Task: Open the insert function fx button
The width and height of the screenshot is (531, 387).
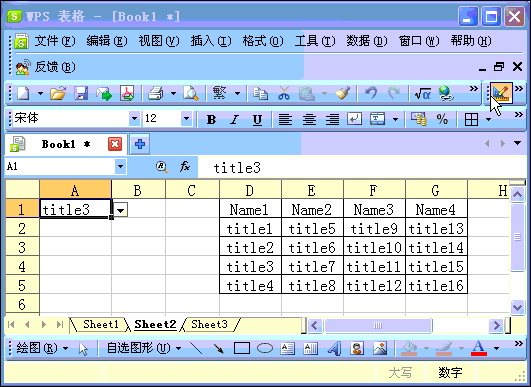Action: (x=185, y=166)
